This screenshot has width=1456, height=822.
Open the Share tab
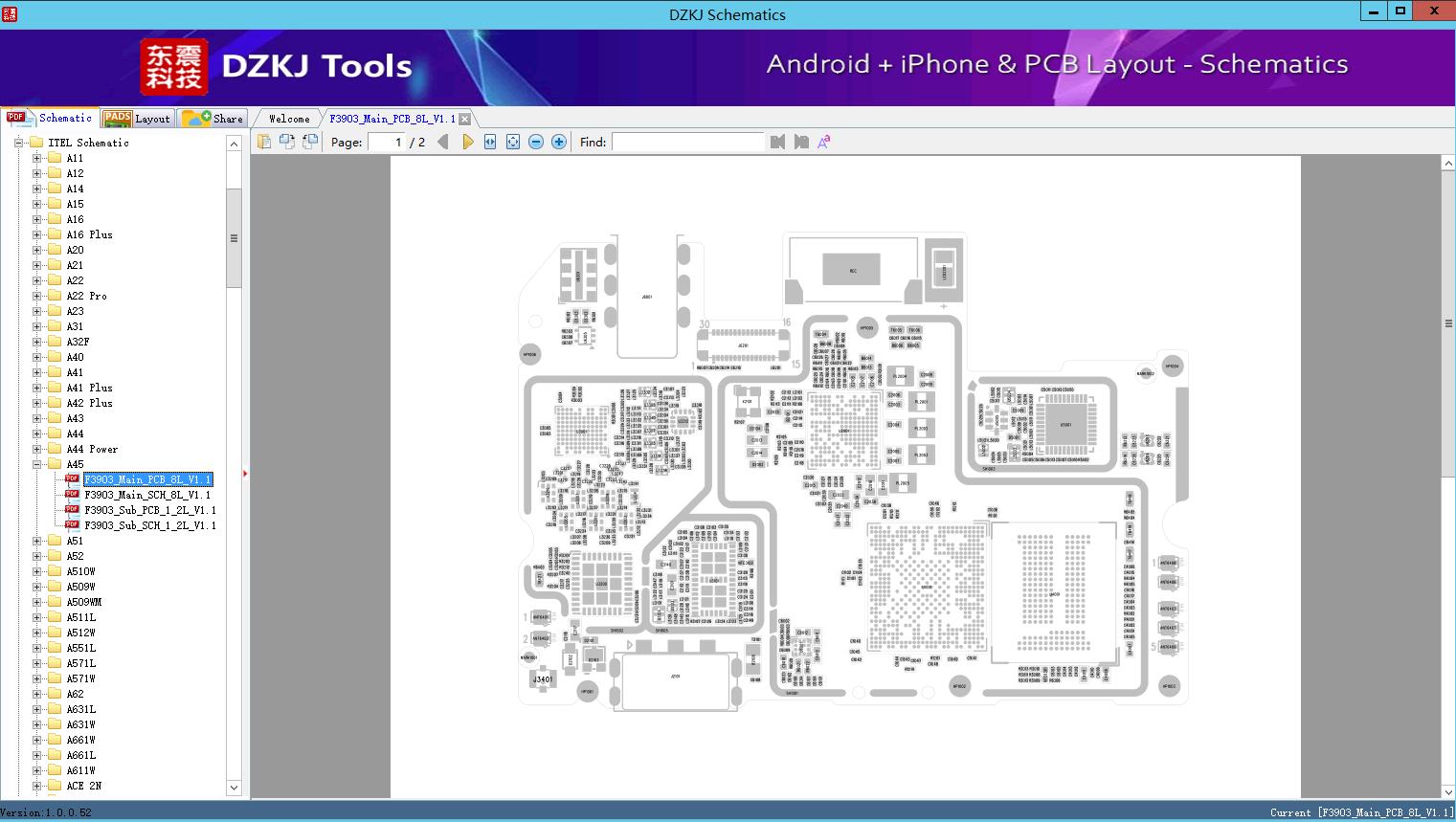213,119
